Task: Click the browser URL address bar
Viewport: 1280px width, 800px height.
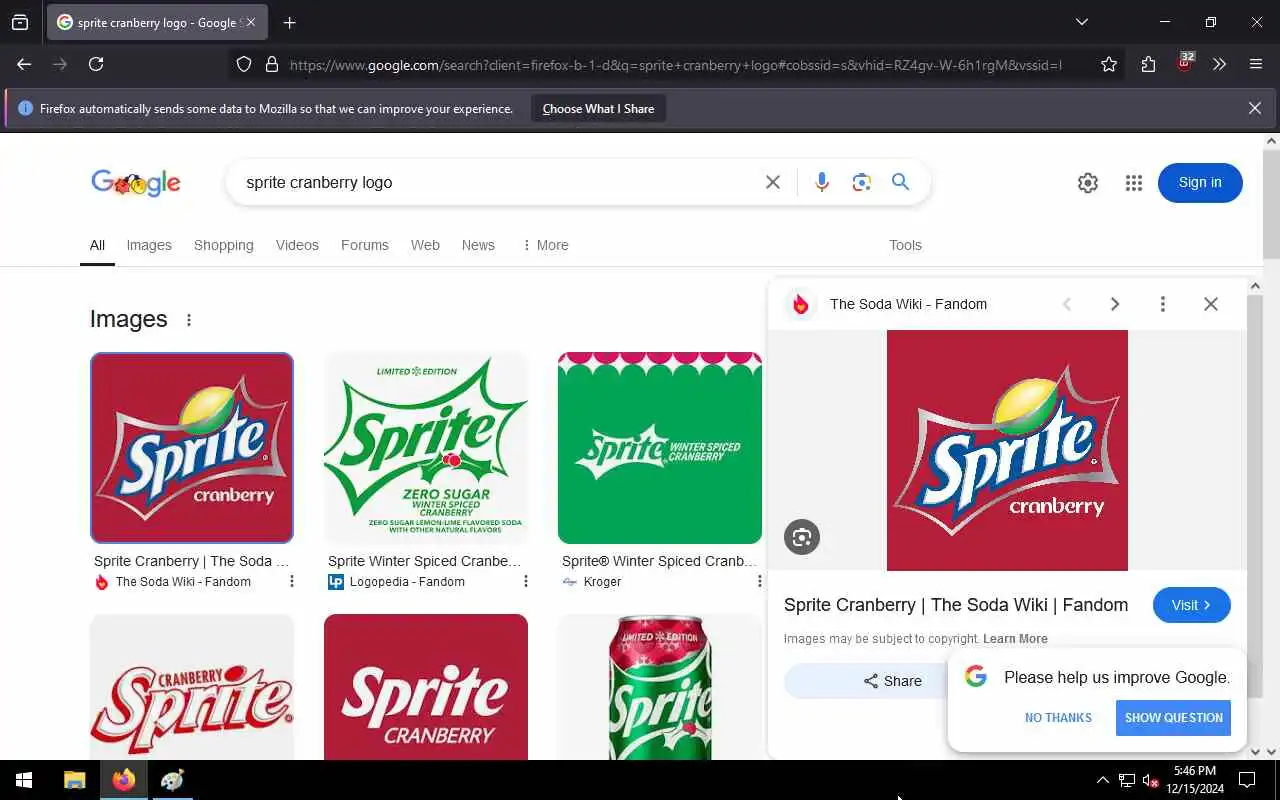Action: (675, 65)
